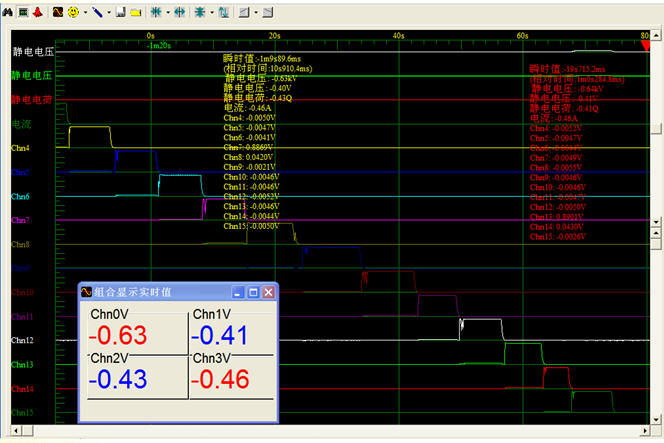Click the lower vertical scrollbar down arrow at the bottom
This screenshot has width=664, height=443.
(656, 420)
